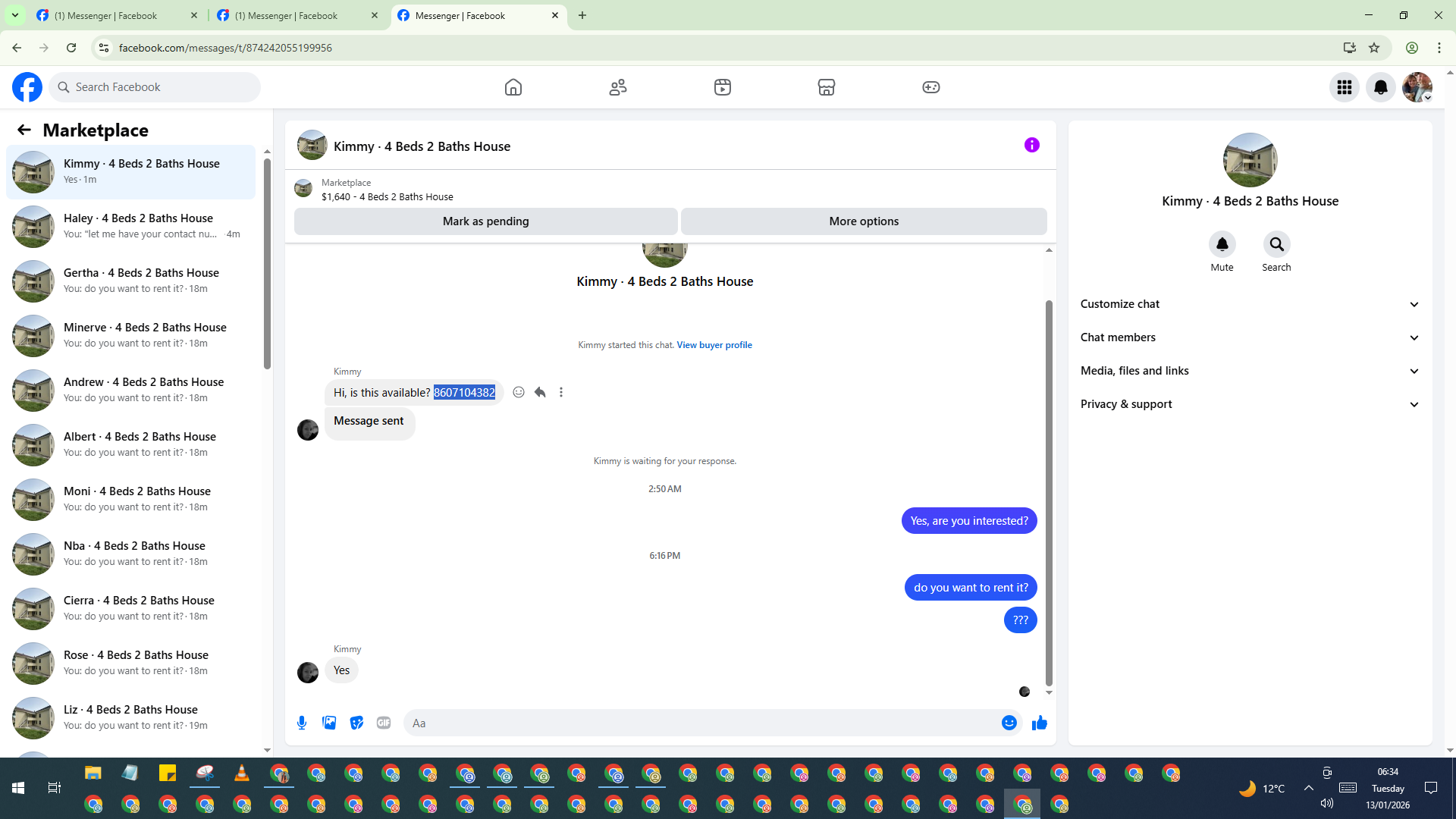Viewport: 1456px width, 819px height.
Task: Click the voice clip microphone icon
Action: 302,723
